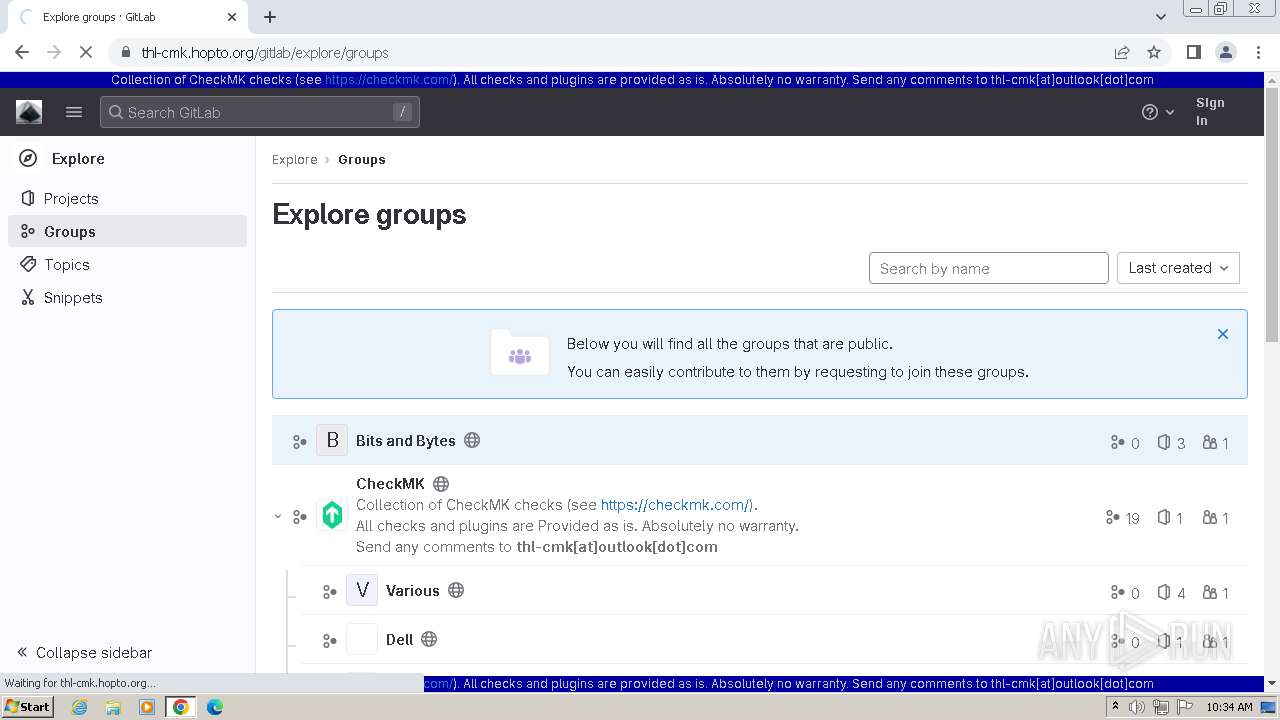This screenshot has height=720, width=1280.
Task: Open the tab search dropdown
Action: (1160, 17)
